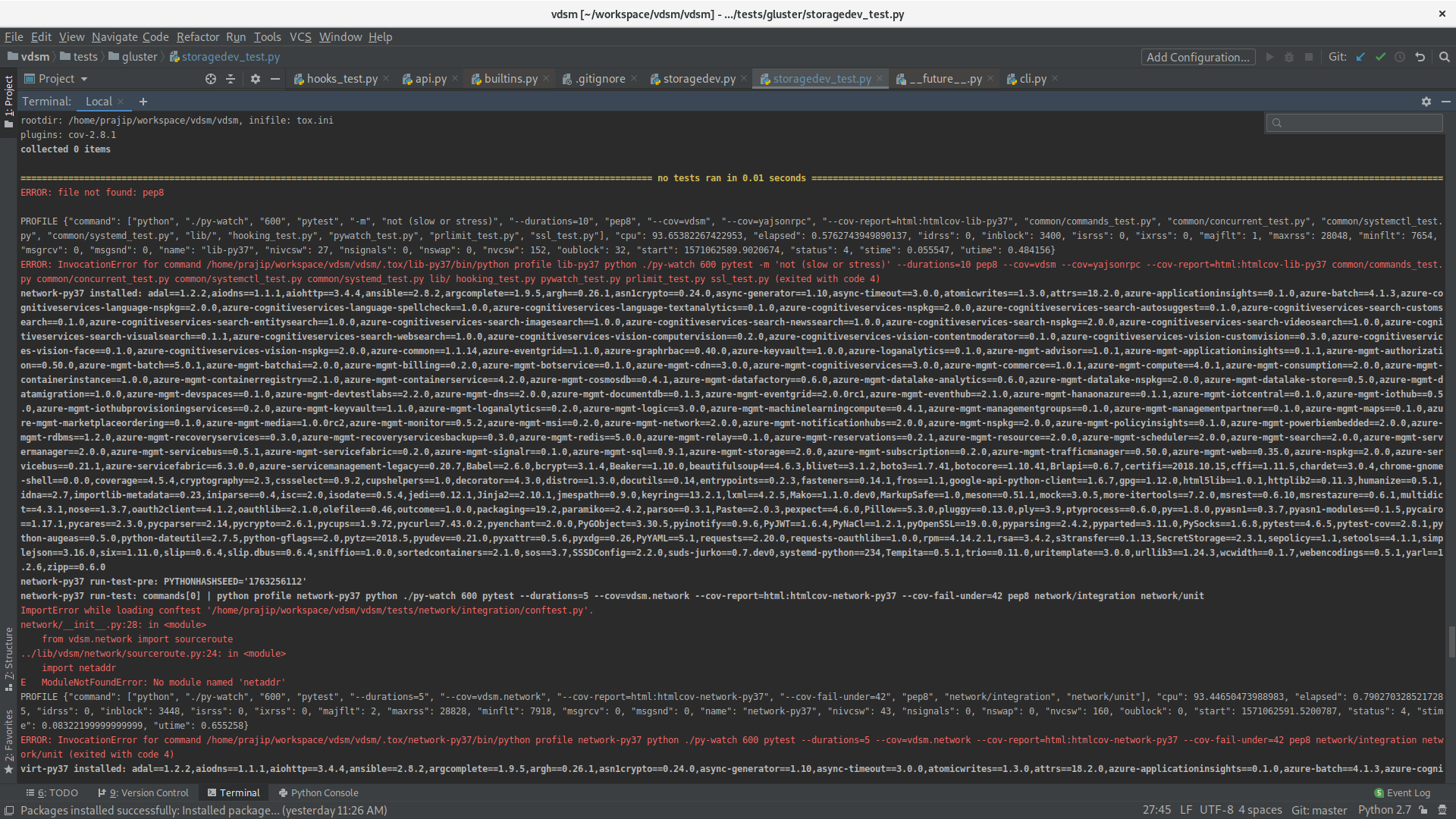The height and width of the screenshot is (819, 1456).
Task: Expand the Project view dropdown
Action: point(84,79)
